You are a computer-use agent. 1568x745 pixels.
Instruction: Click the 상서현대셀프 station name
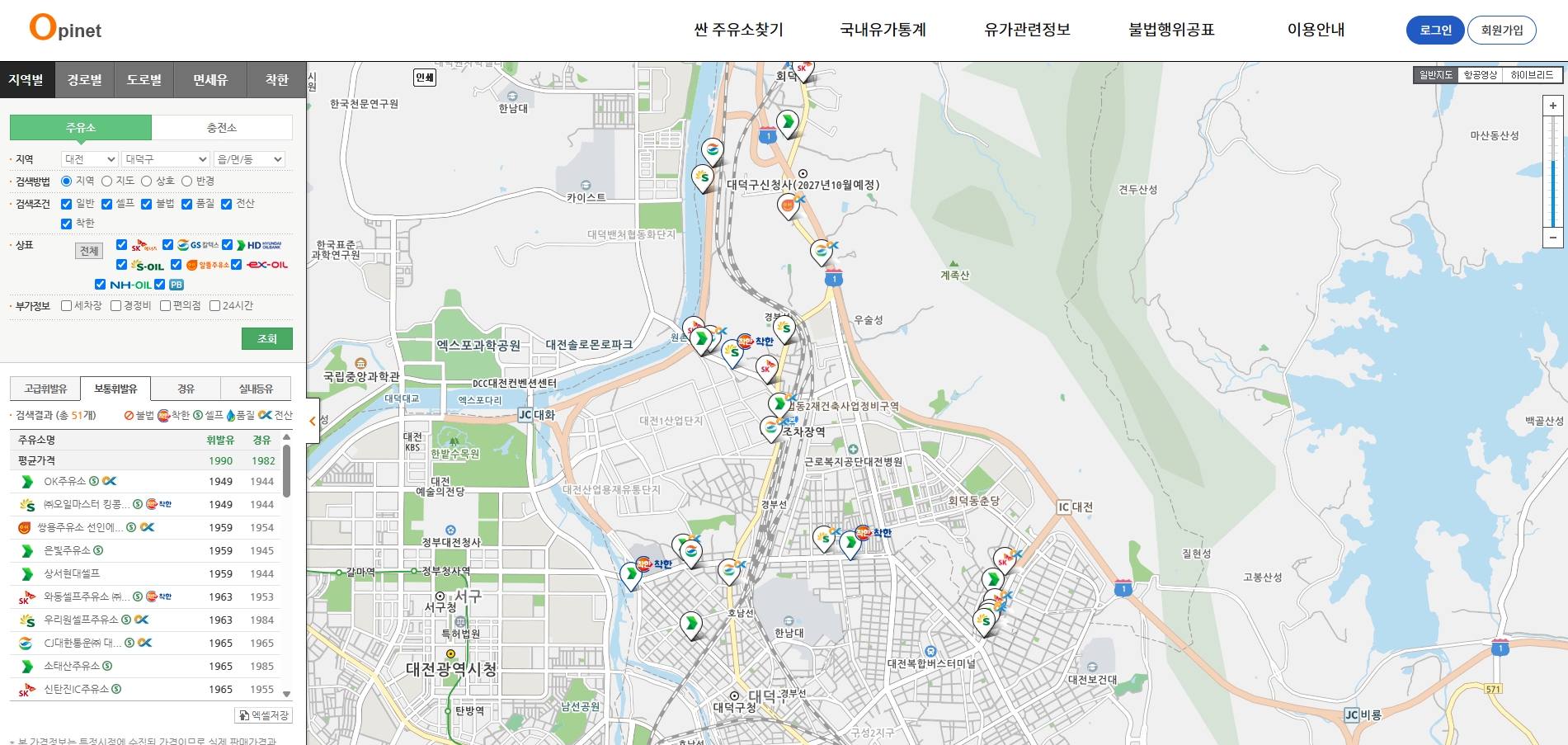[x=72, y=573]
